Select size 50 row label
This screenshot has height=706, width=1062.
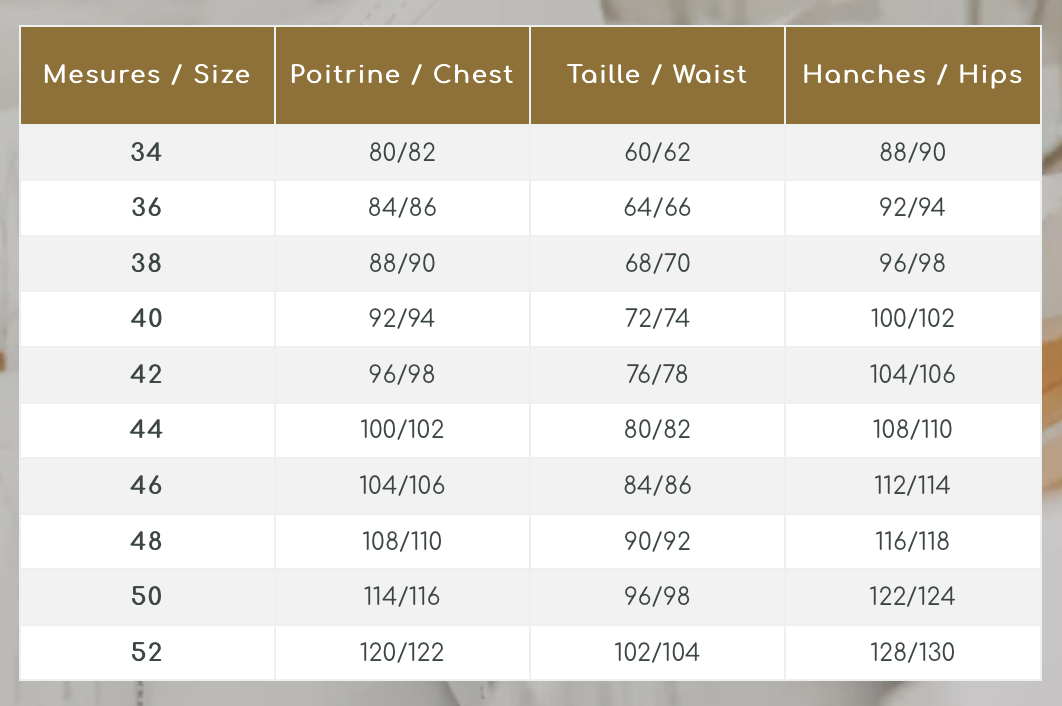147,597
